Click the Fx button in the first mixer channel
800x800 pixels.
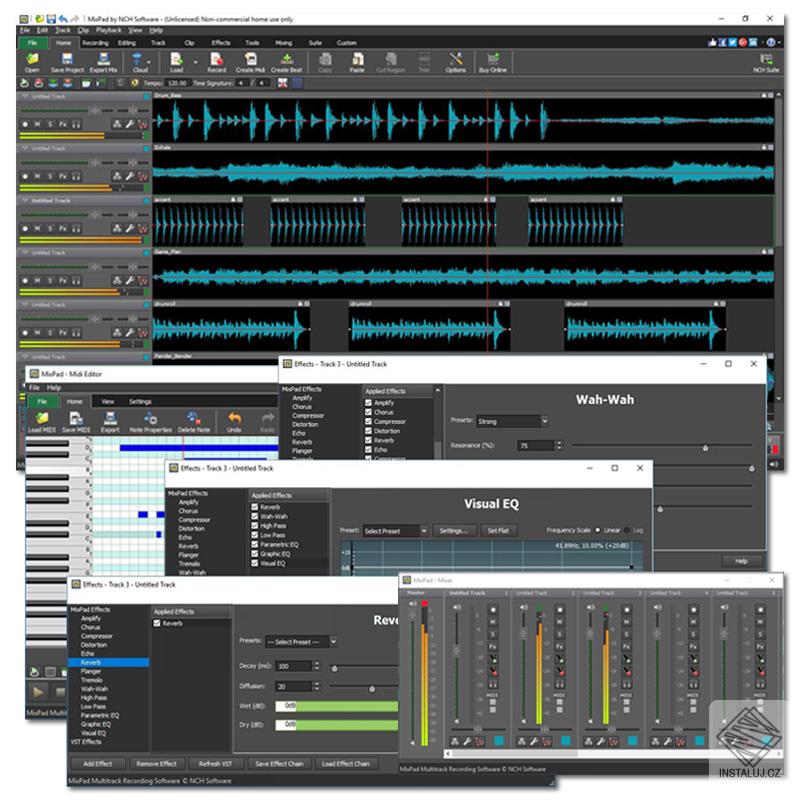click(493, 646)
